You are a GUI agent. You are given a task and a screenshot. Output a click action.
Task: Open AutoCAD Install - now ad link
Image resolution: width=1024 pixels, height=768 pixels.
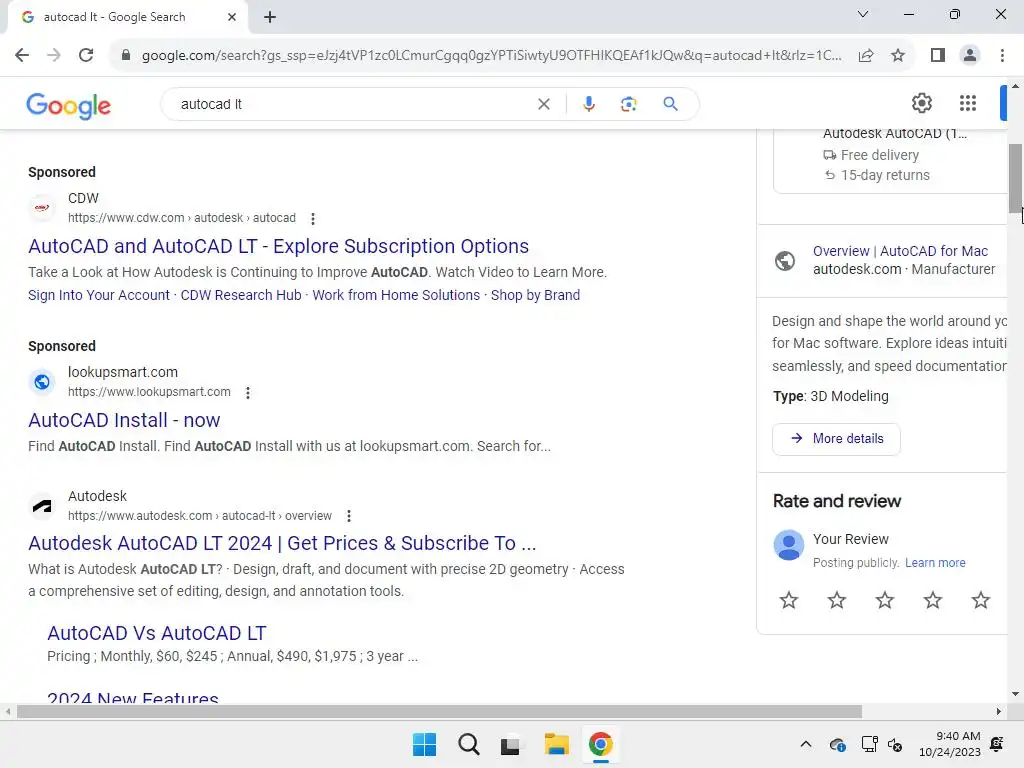124,420
